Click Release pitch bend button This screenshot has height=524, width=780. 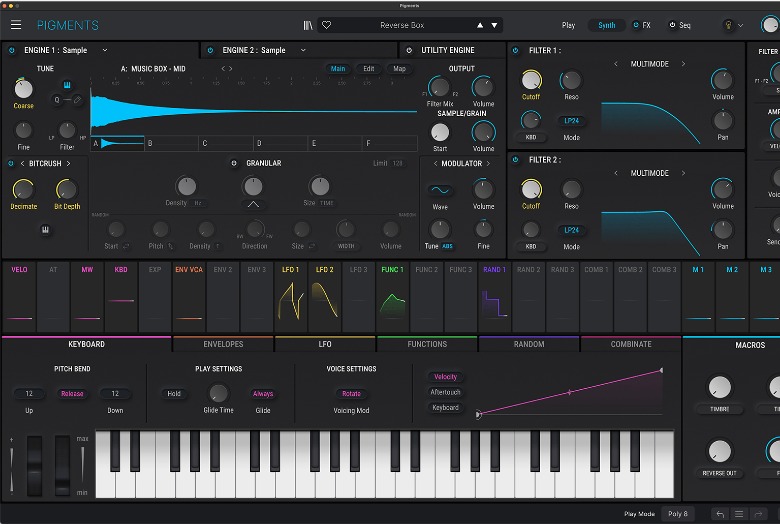[x=72, y=394]
